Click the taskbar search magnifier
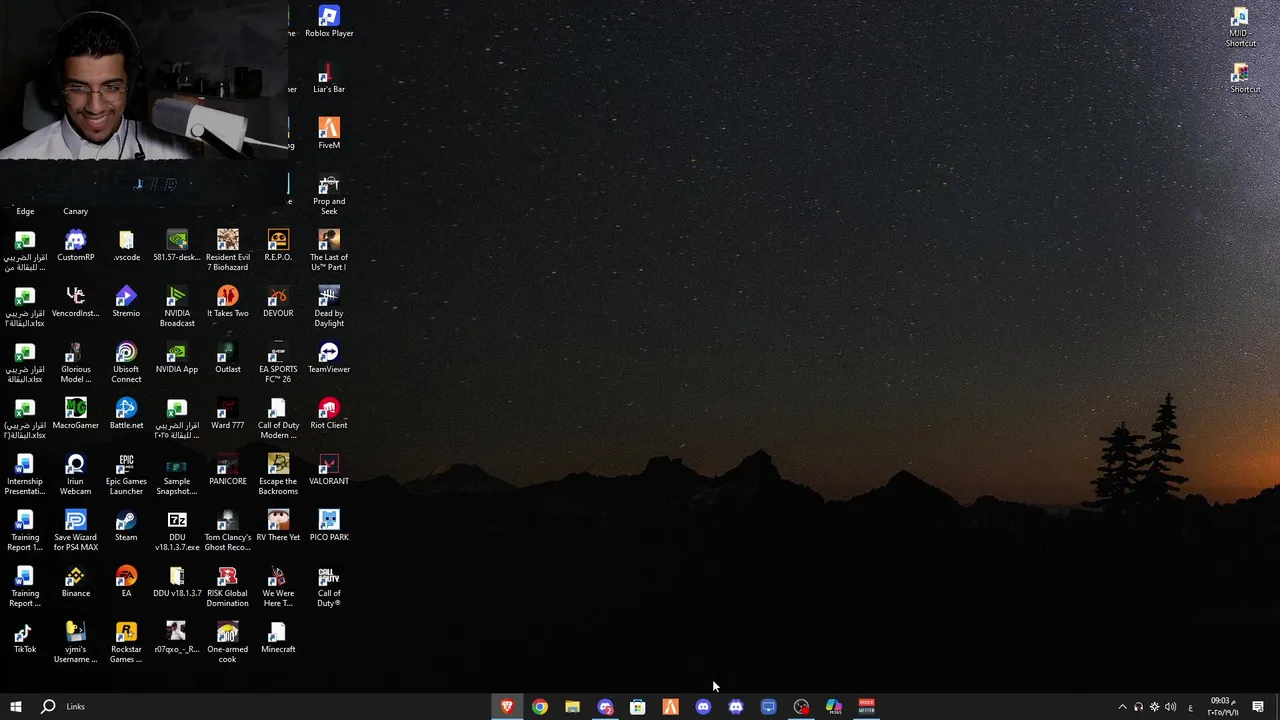Viewport: 1280px width, 720px height. coord(47,707)
